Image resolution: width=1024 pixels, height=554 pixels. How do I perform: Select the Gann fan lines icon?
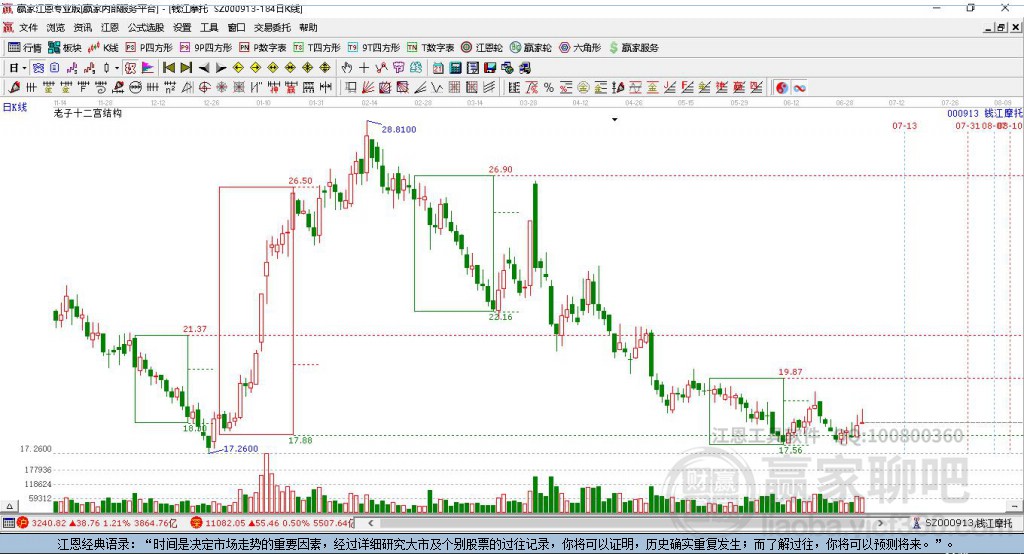tap(369, 88)
